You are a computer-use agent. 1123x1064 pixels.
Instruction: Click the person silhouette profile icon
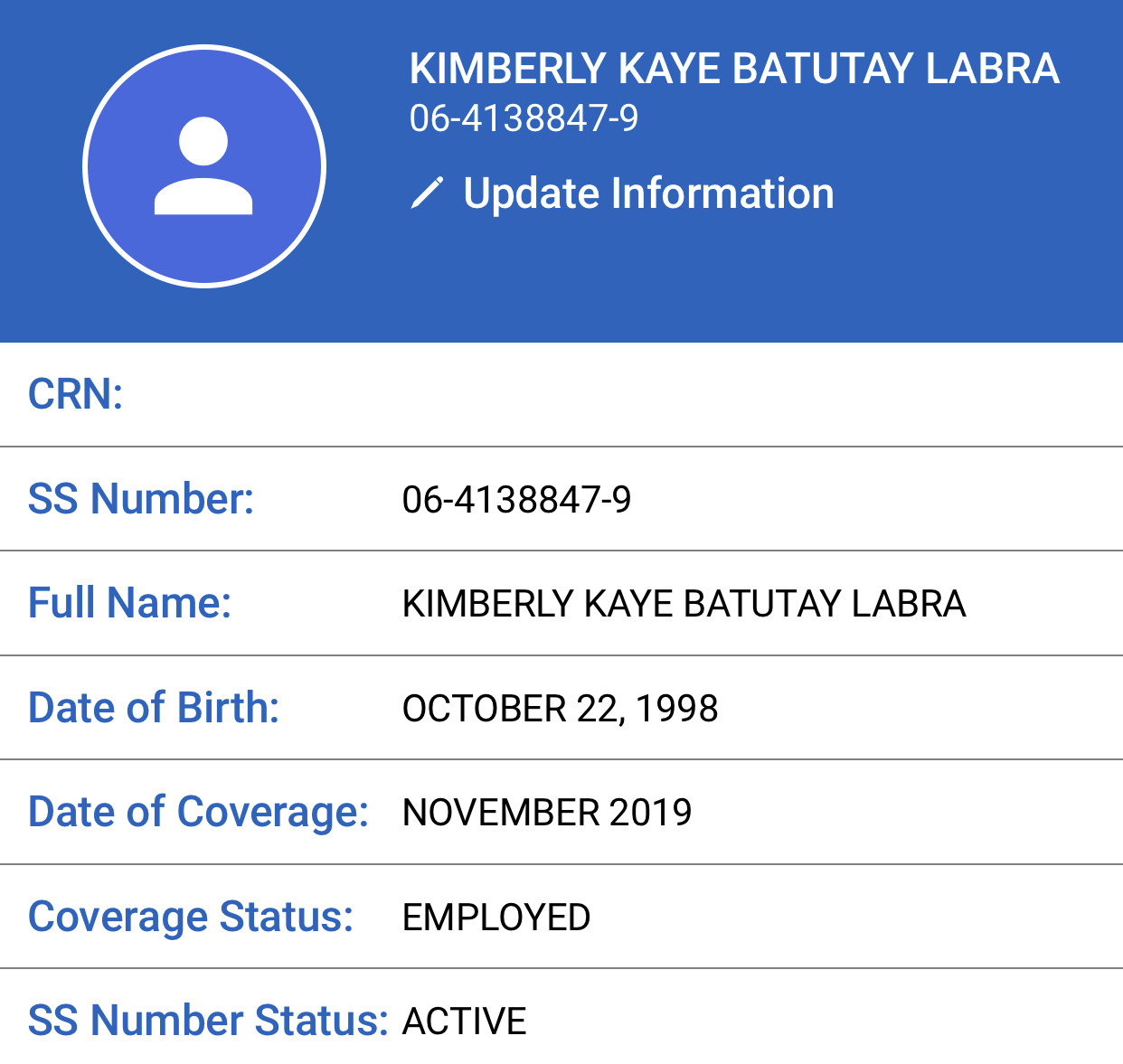tap(203, 166)
